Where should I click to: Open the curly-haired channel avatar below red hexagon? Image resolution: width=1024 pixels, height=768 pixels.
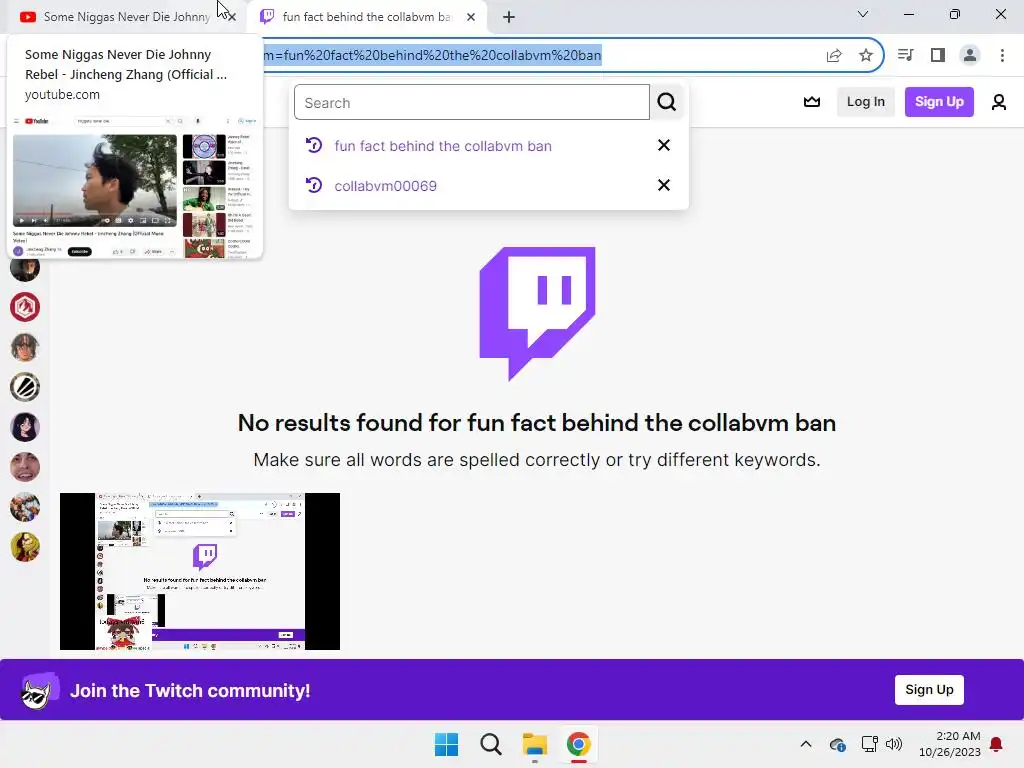click(25, 347)
